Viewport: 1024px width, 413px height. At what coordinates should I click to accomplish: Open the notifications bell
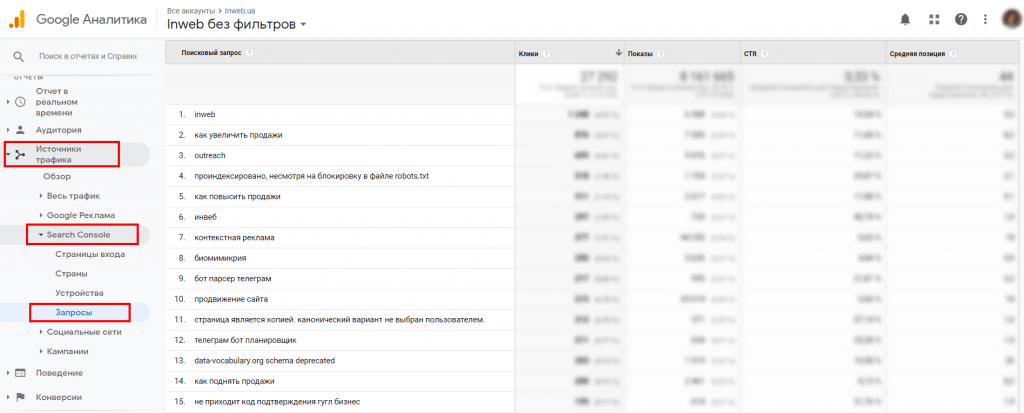coord(905,20)
